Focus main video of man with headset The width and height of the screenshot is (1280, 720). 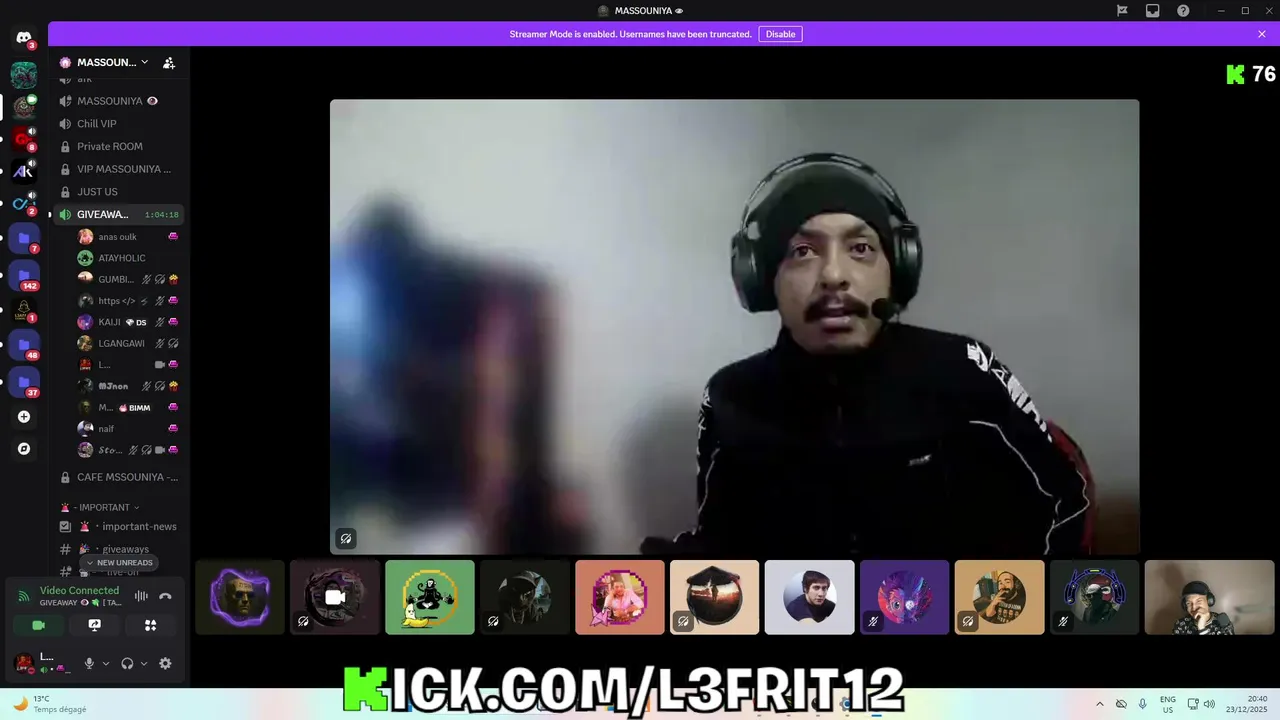[734, 326]
